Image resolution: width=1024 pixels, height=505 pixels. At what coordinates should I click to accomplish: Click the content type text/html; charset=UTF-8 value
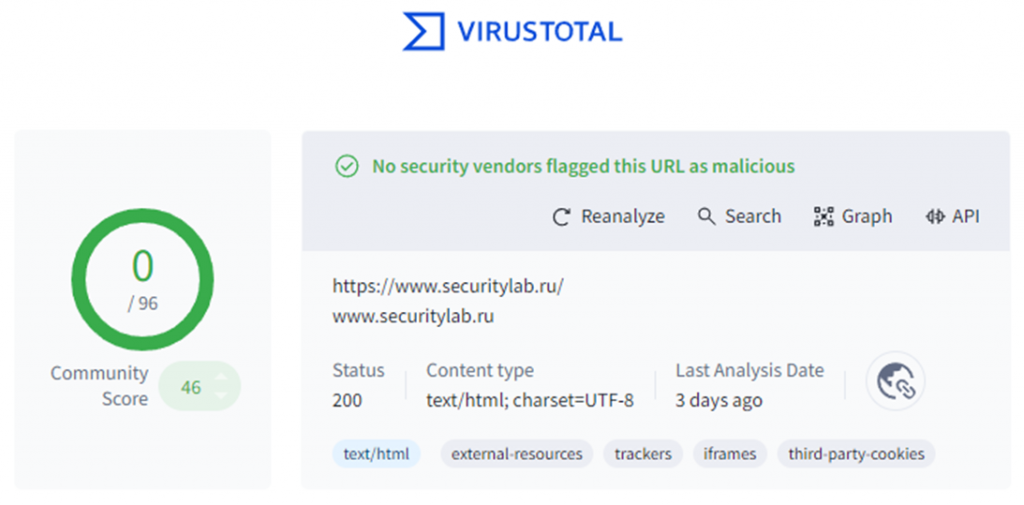pyautogui.click(x=530, y=400)
